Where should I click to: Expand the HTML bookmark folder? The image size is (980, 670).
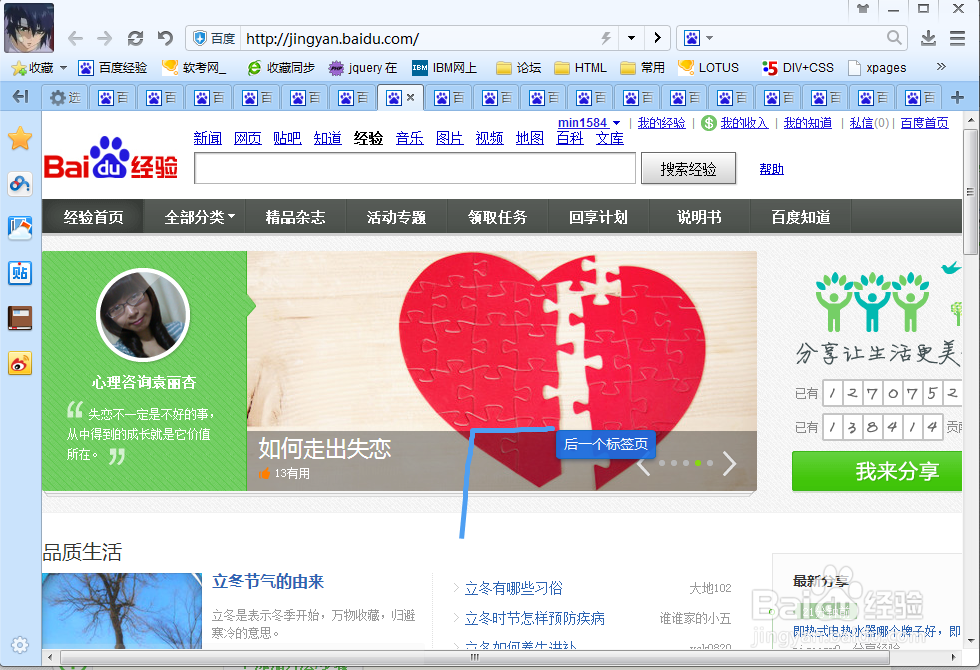580,68
